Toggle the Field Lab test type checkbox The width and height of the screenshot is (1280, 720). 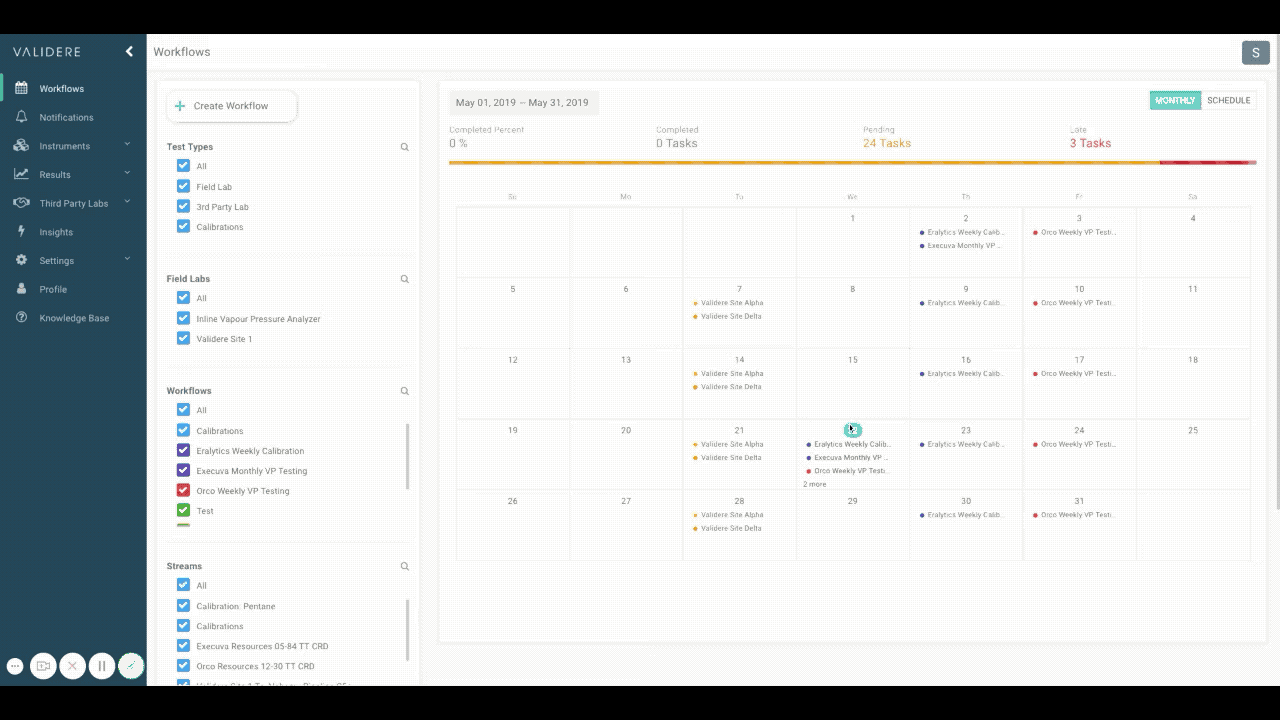183,186
